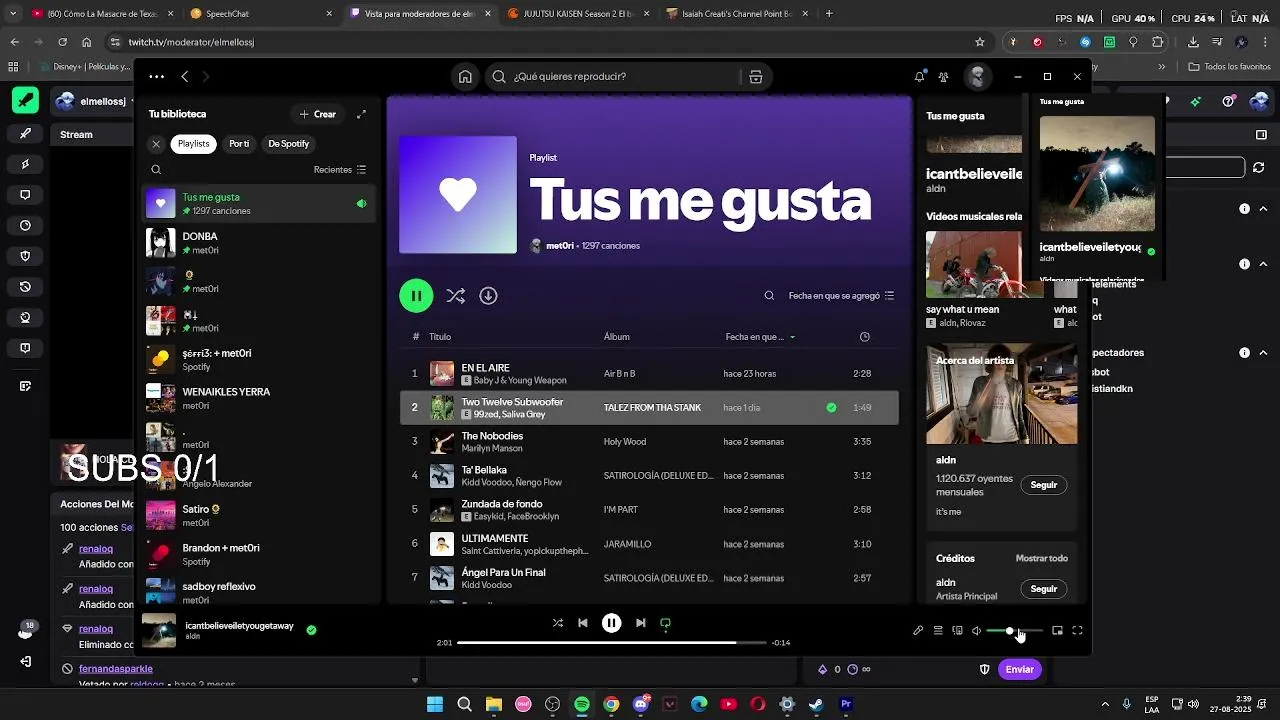This screenshot has height=720, width=1280.
Task: Search within the playlist using magnifier icon
Action: click(769, 296)
